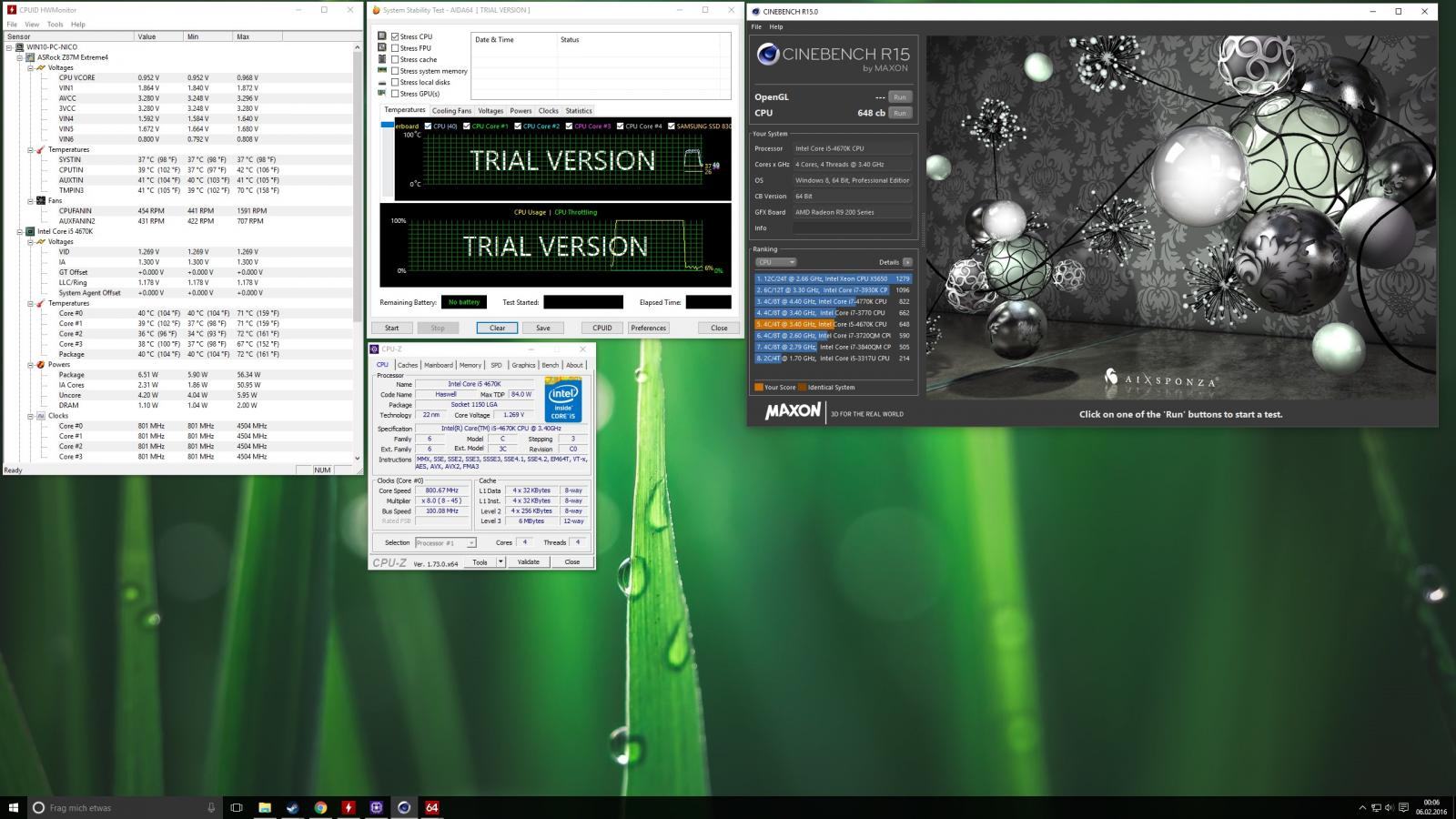Enable Stress system memory checkbox
This screenshot has height=819, width=1456.
[x=395, y=71]
